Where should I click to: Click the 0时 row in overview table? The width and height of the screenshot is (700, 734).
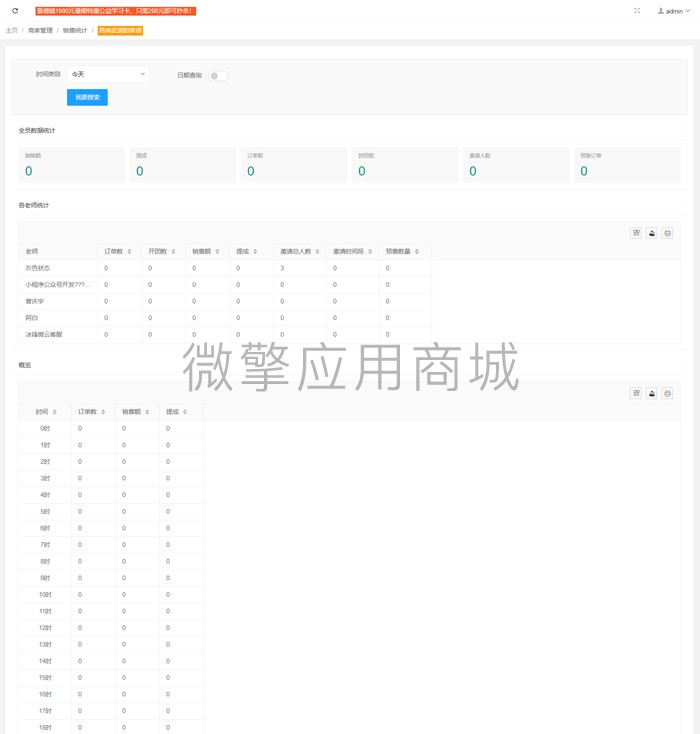coord(111,429)
